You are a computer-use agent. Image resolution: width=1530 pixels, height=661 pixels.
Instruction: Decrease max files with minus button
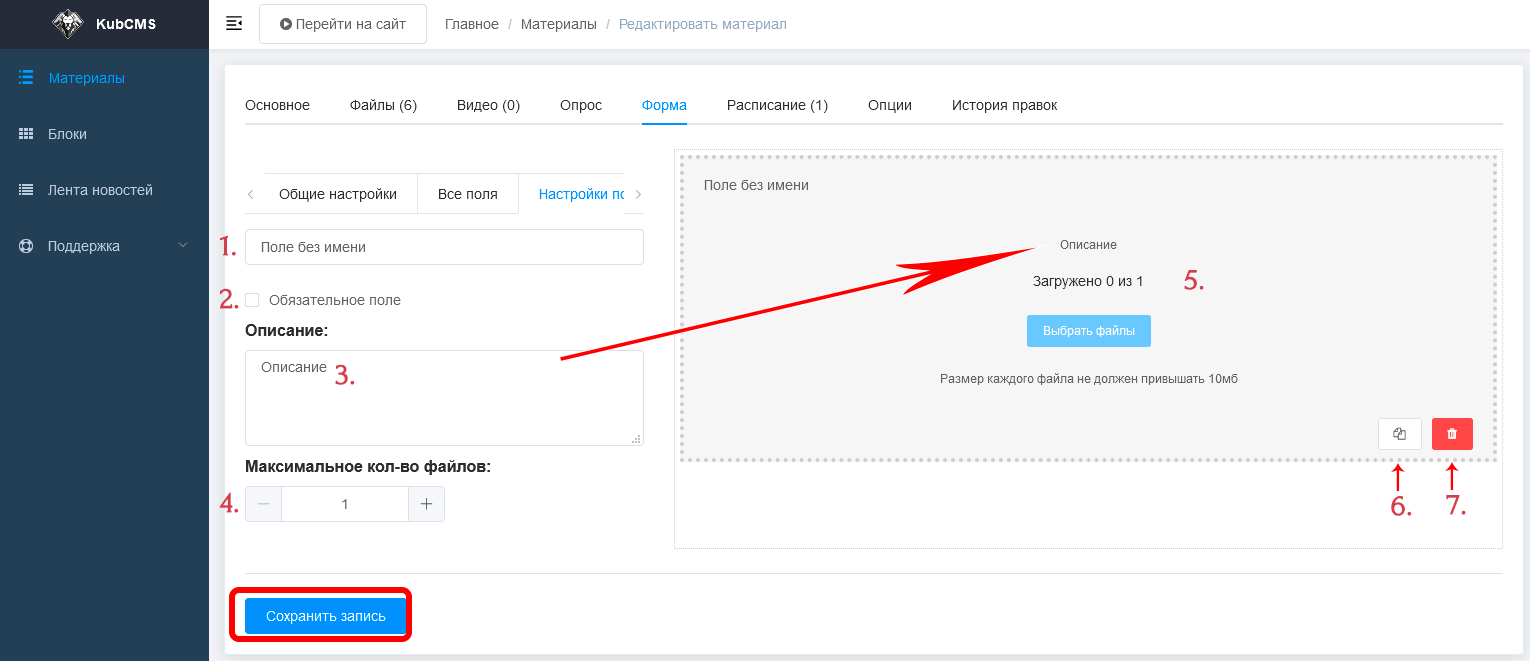264,504
